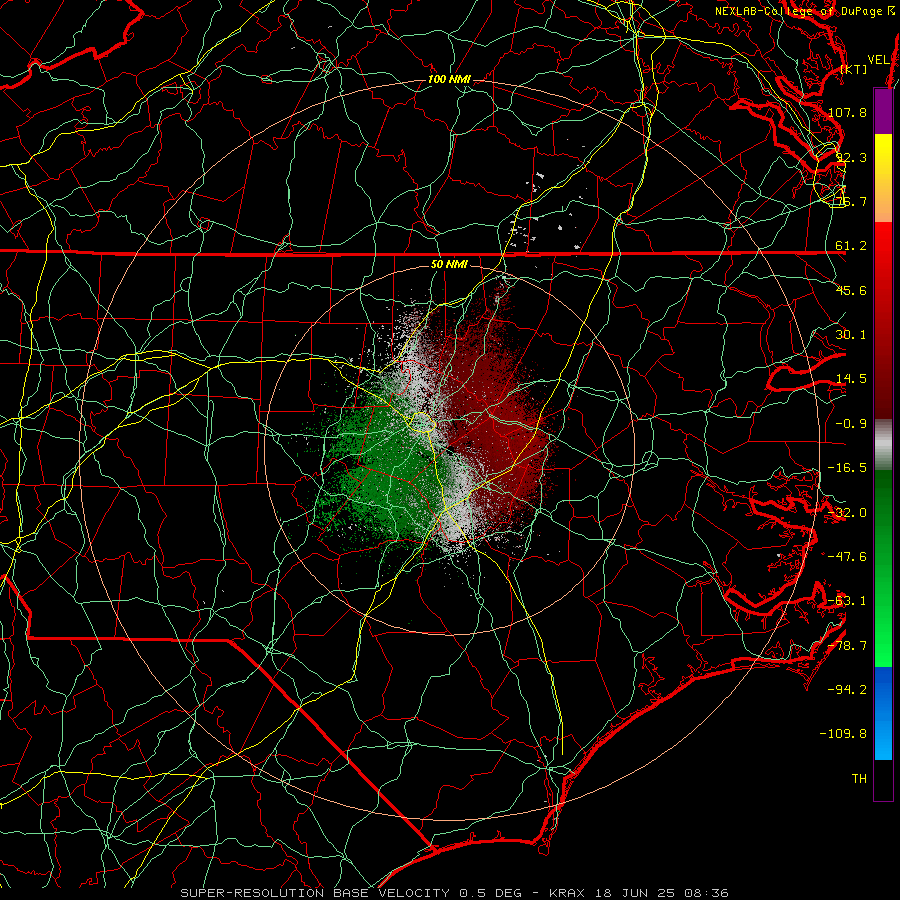Click the 92.3 value on velocity scale
Image resolution: width=900 pixels, height=900 pixels.
[851, 157]
